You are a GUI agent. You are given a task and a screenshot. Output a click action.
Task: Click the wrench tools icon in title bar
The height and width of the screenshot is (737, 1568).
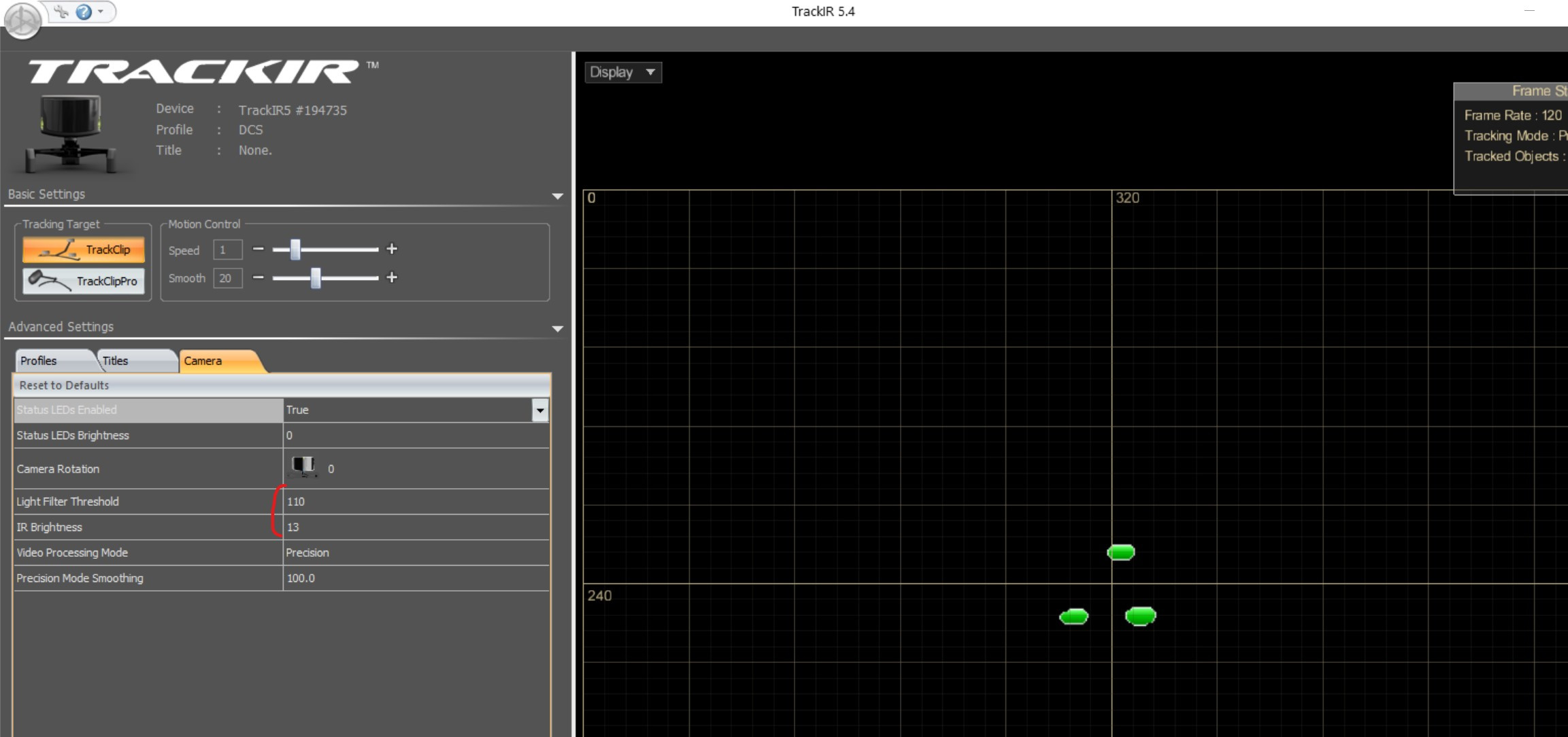[62, 12]
